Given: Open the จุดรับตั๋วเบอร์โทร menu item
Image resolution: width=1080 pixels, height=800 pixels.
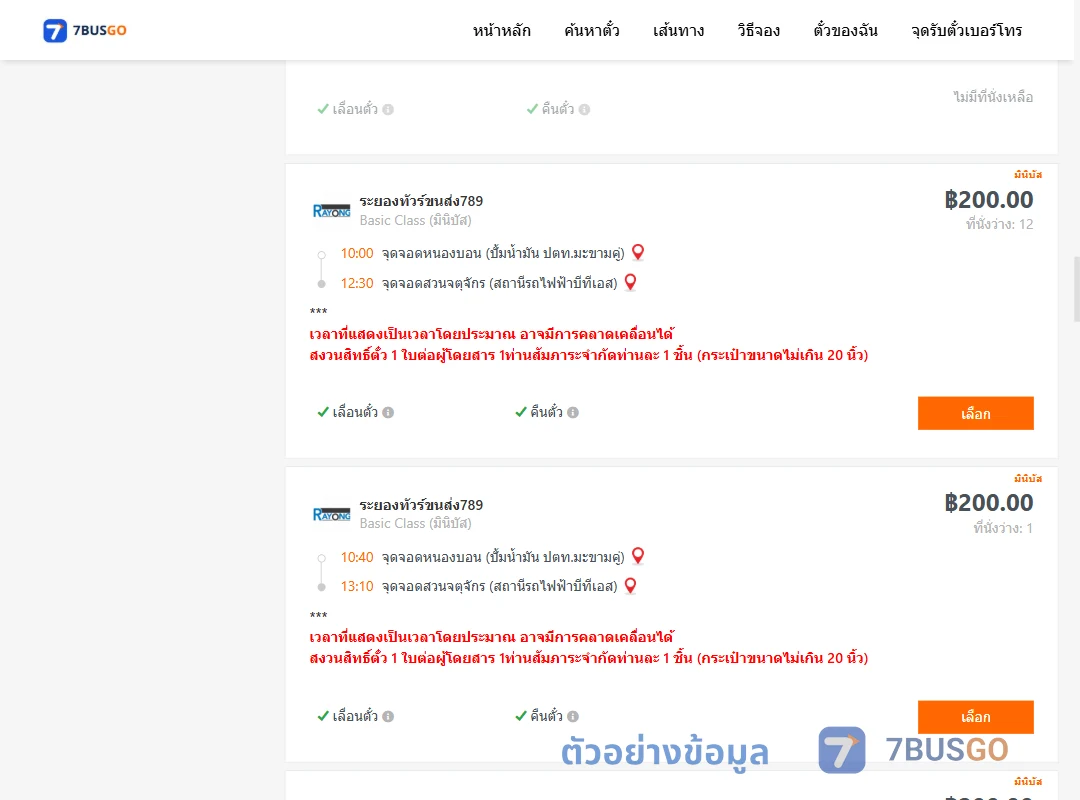Looking at the screenshot, I should (966, 30).
